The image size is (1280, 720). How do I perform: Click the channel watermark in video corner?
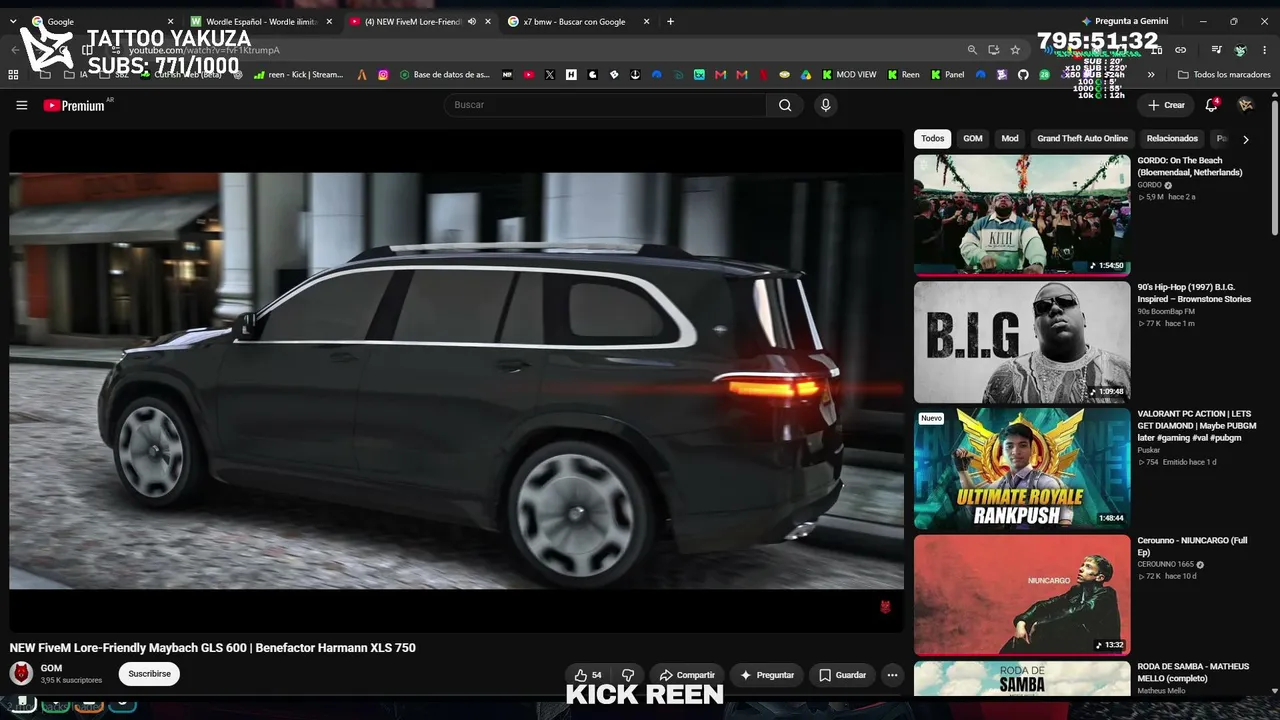click(885, 606)
